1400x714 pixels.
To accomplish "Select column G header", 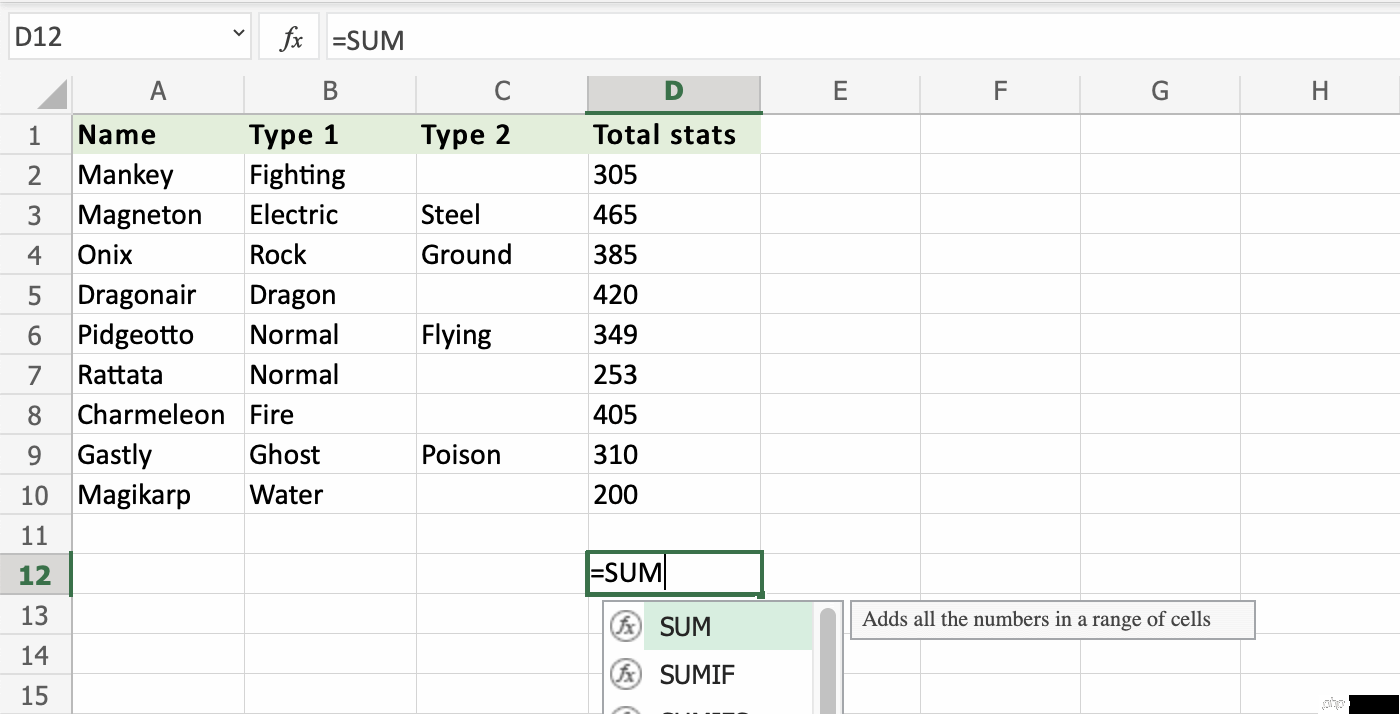I will point(1160,92).
